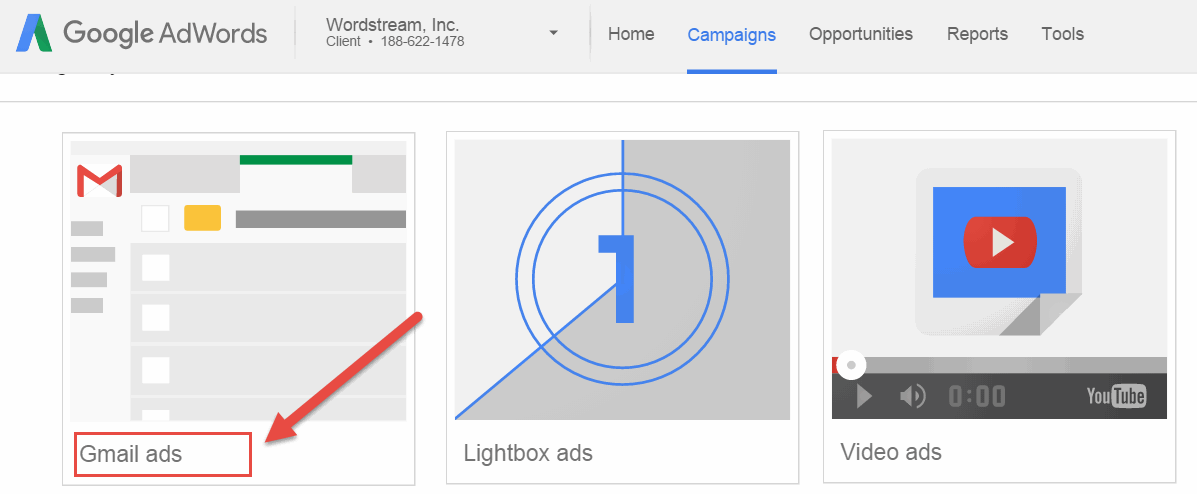Select the Campaigns tab

click(731, 34)
